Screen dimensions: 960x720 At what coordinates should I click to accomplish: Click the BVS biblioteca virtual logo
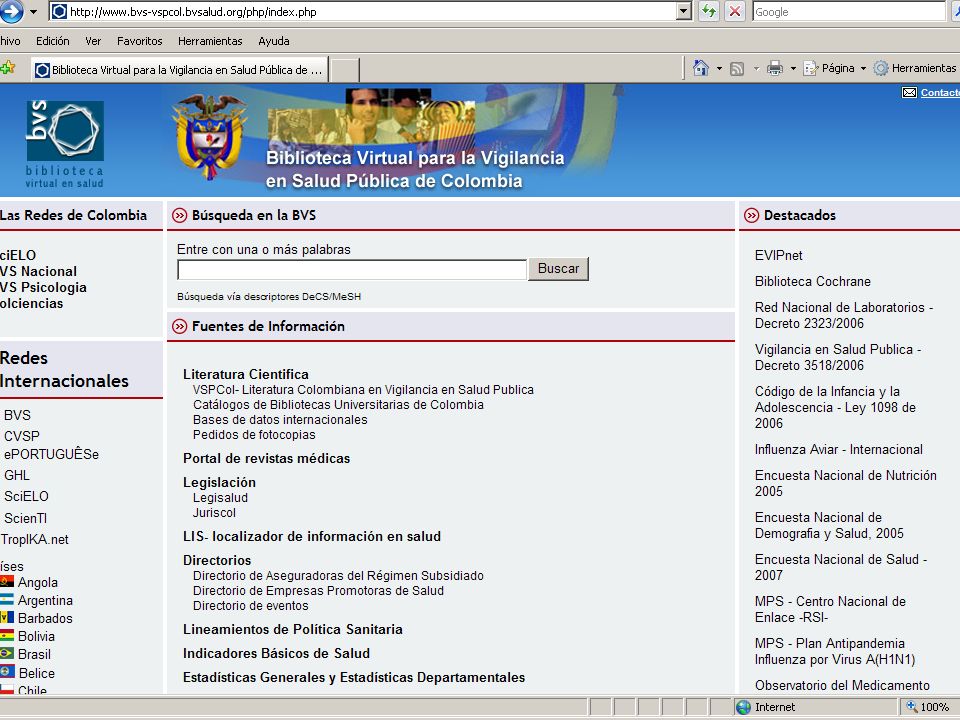click(x=64, y=144)
